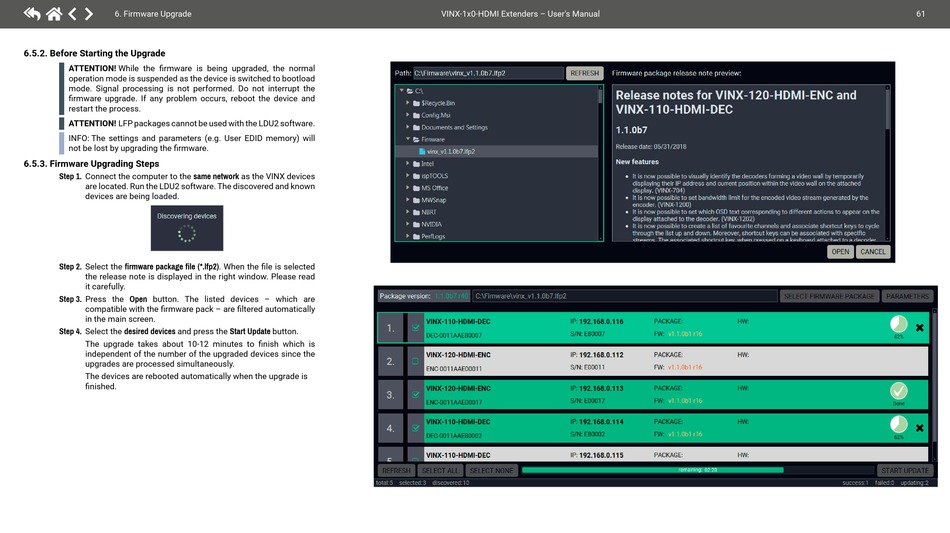Expand the NVIDIA folder node

click(x=408, y=224)
